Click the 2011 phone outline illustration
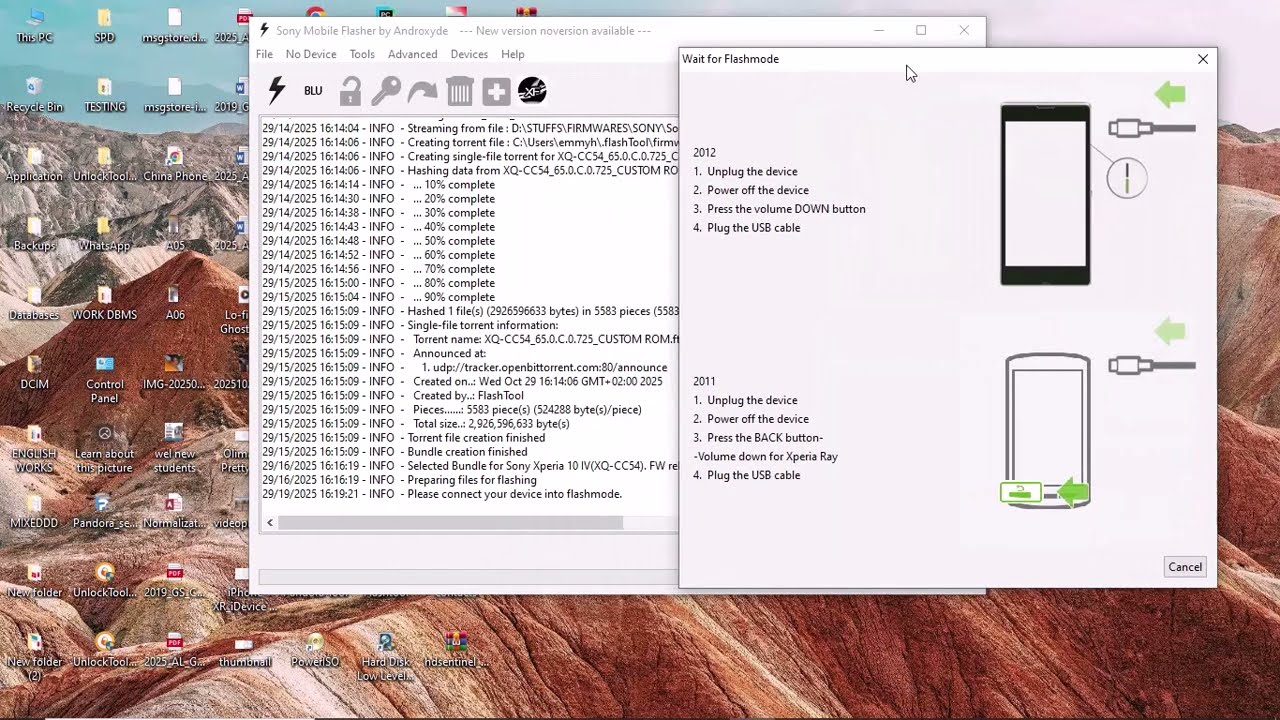This screenshot has width=1280, height=720. click(x=1047, y=430)
